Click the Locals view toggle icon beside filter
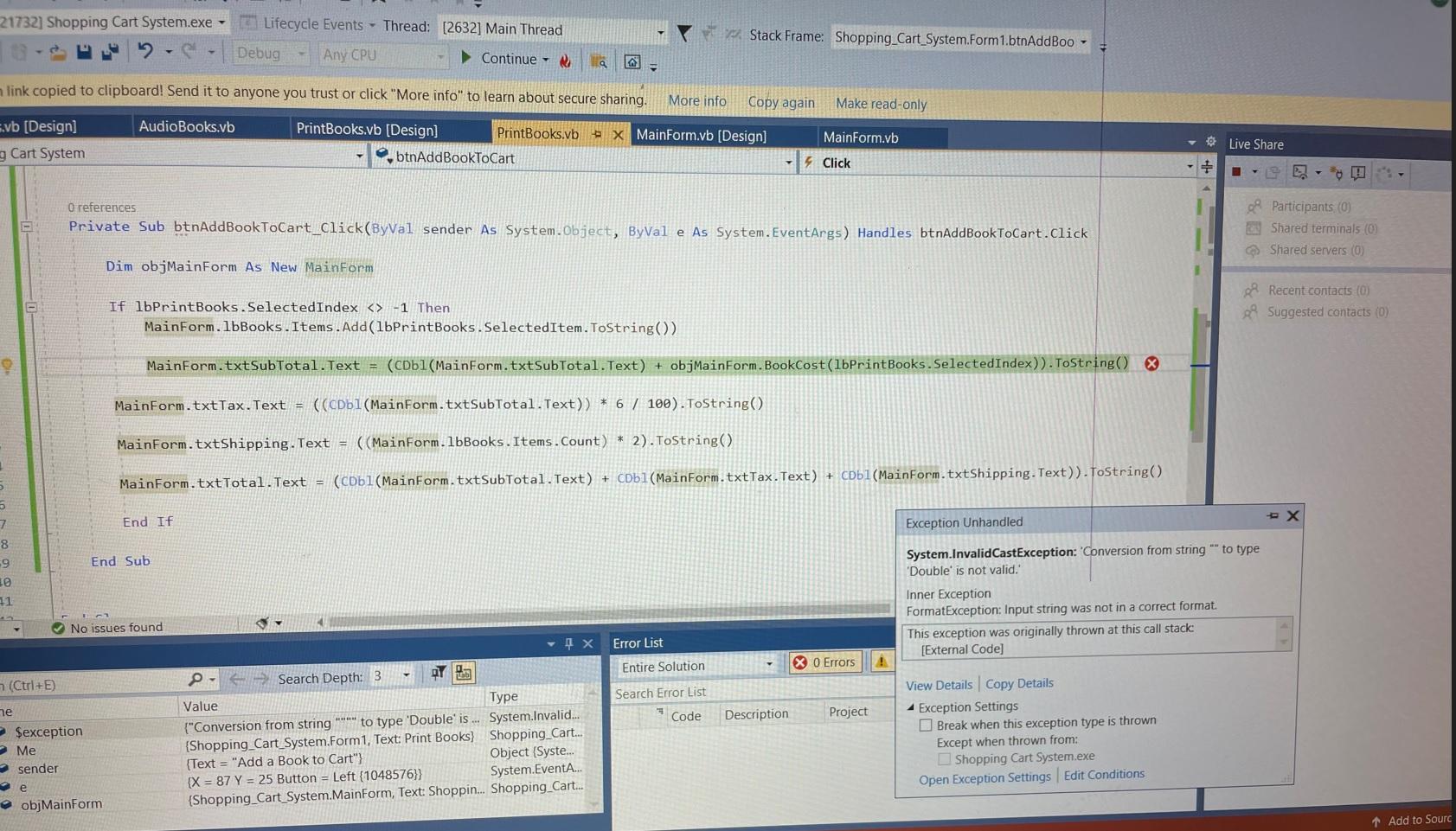This screenshot has height=831, width=1456. coord(464,673)
